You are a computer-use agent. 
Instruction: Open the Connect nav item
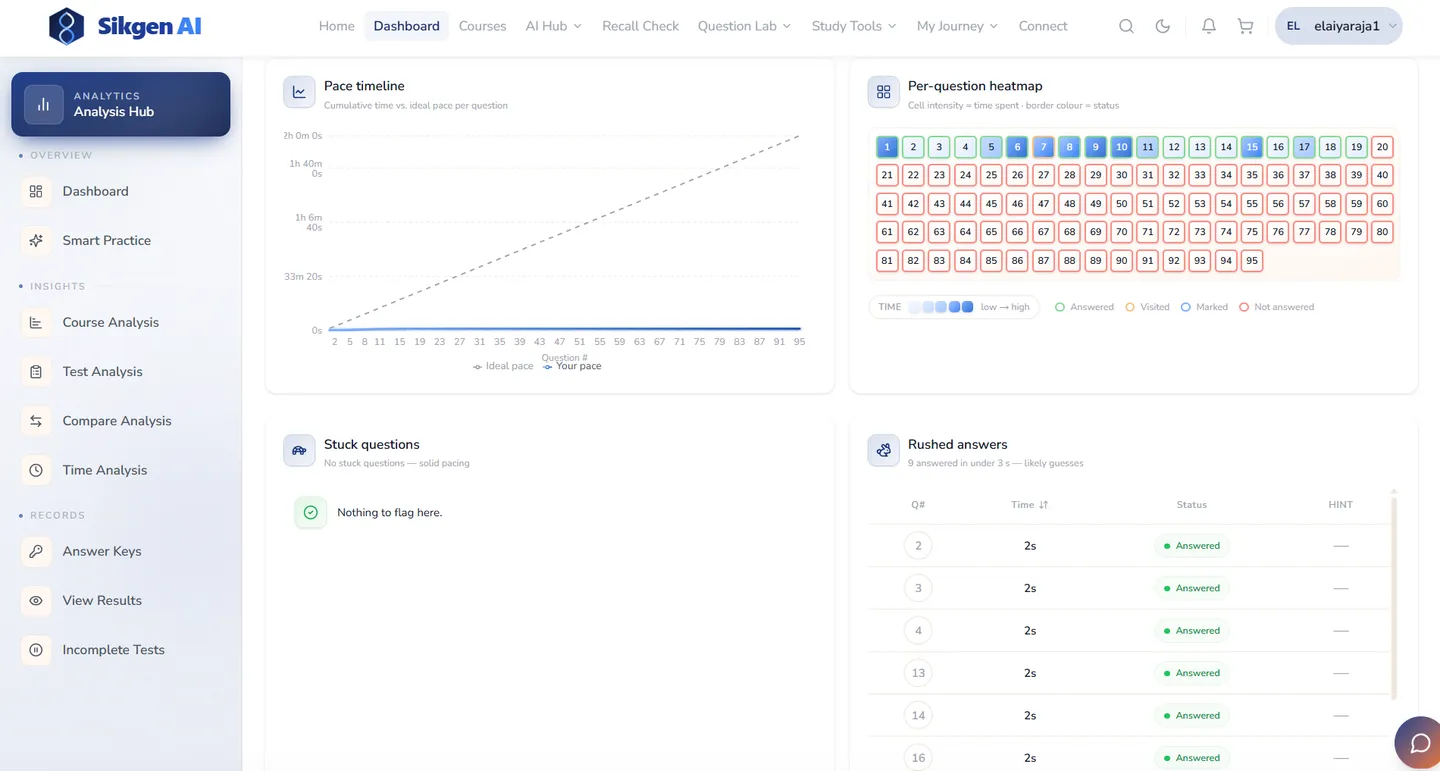pos(1043,26)
